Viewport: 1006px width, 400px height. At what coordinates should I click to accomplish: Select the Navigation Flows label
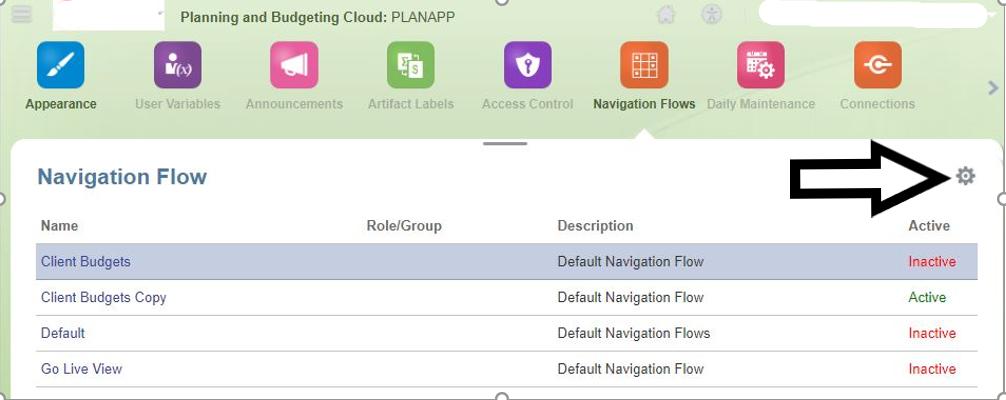click(x=644, y=104)
